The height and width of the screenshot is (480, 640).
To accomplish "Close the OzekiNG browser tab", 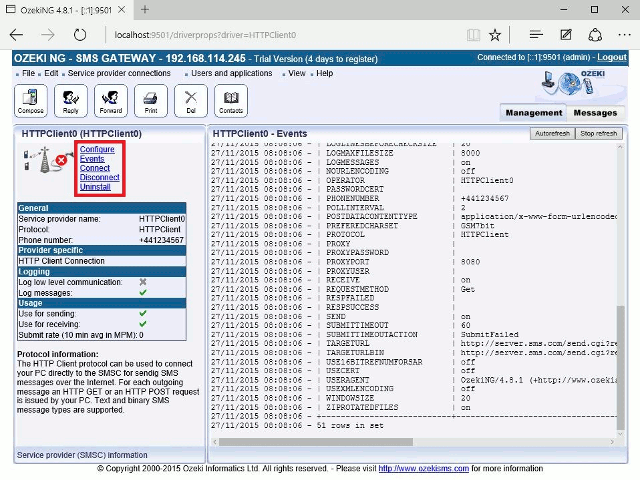I will point(122,10).
